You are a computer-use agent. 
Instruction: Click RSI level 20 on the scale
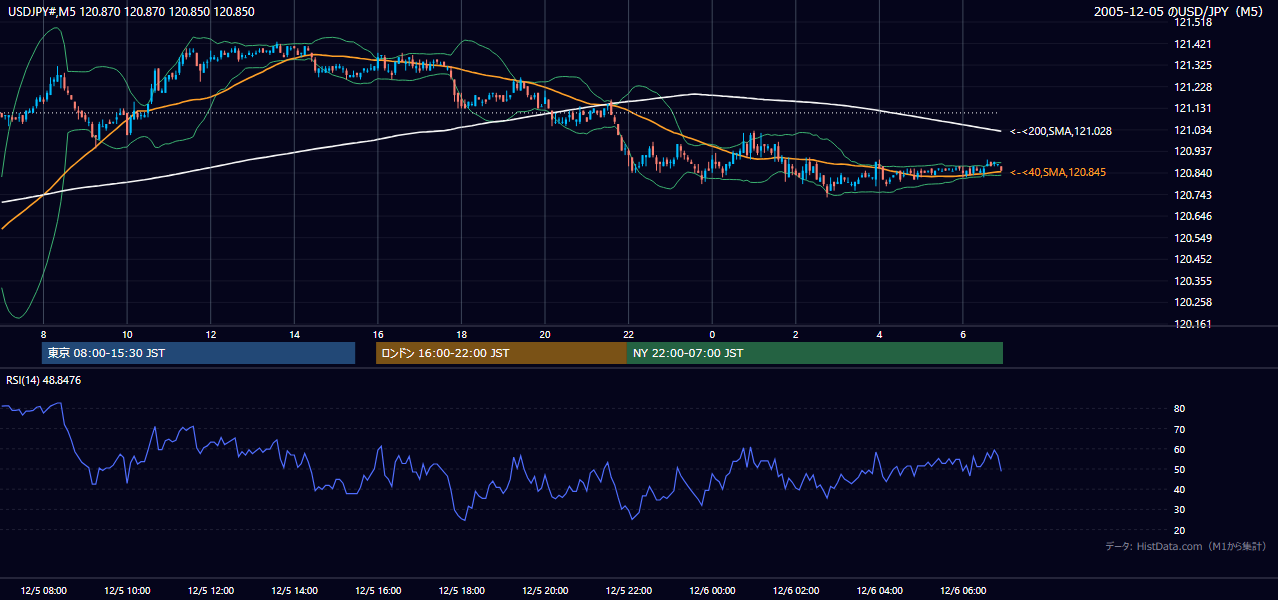pyautogui.click(x=1180, y=530)
